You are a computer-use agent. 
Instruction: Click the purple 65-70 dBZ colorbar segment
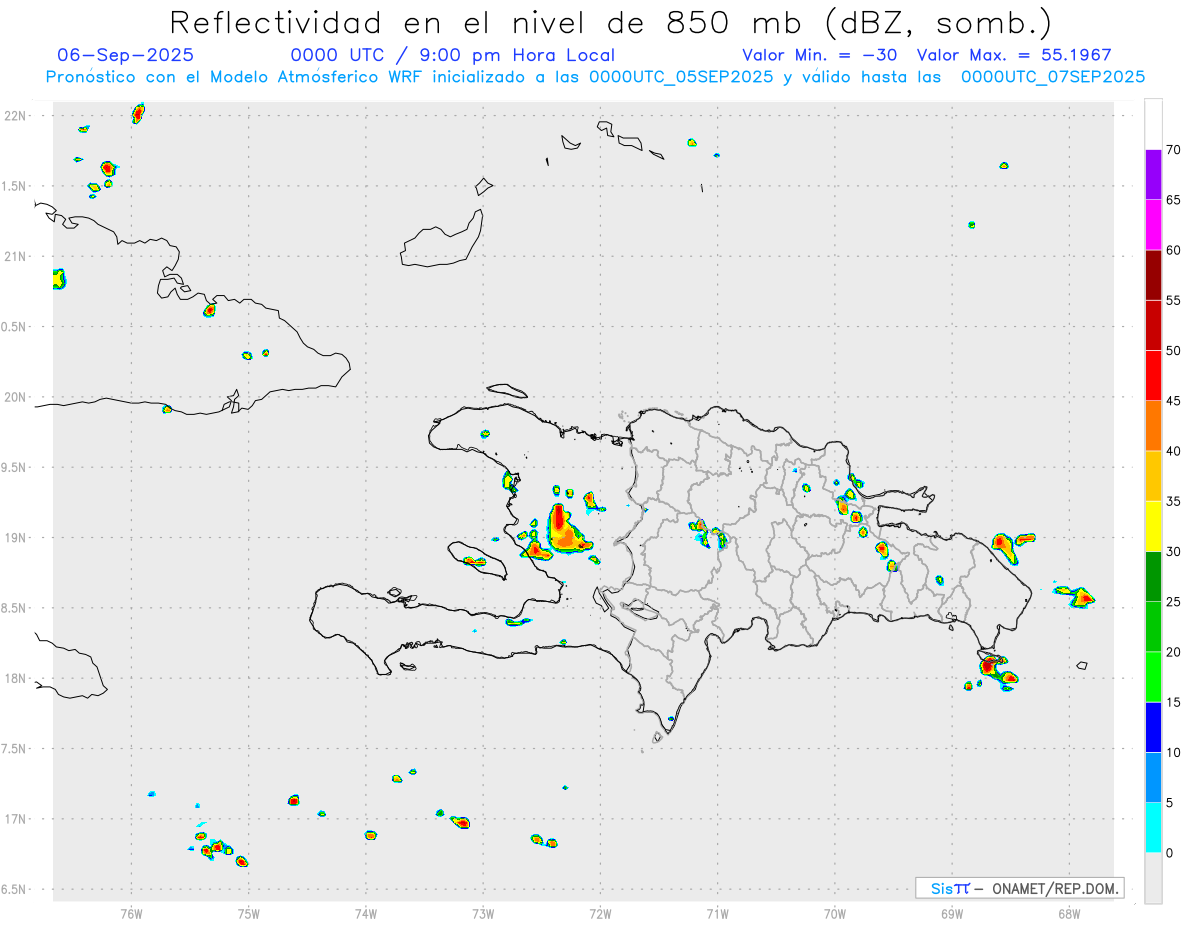click(x=1153, y=175)
